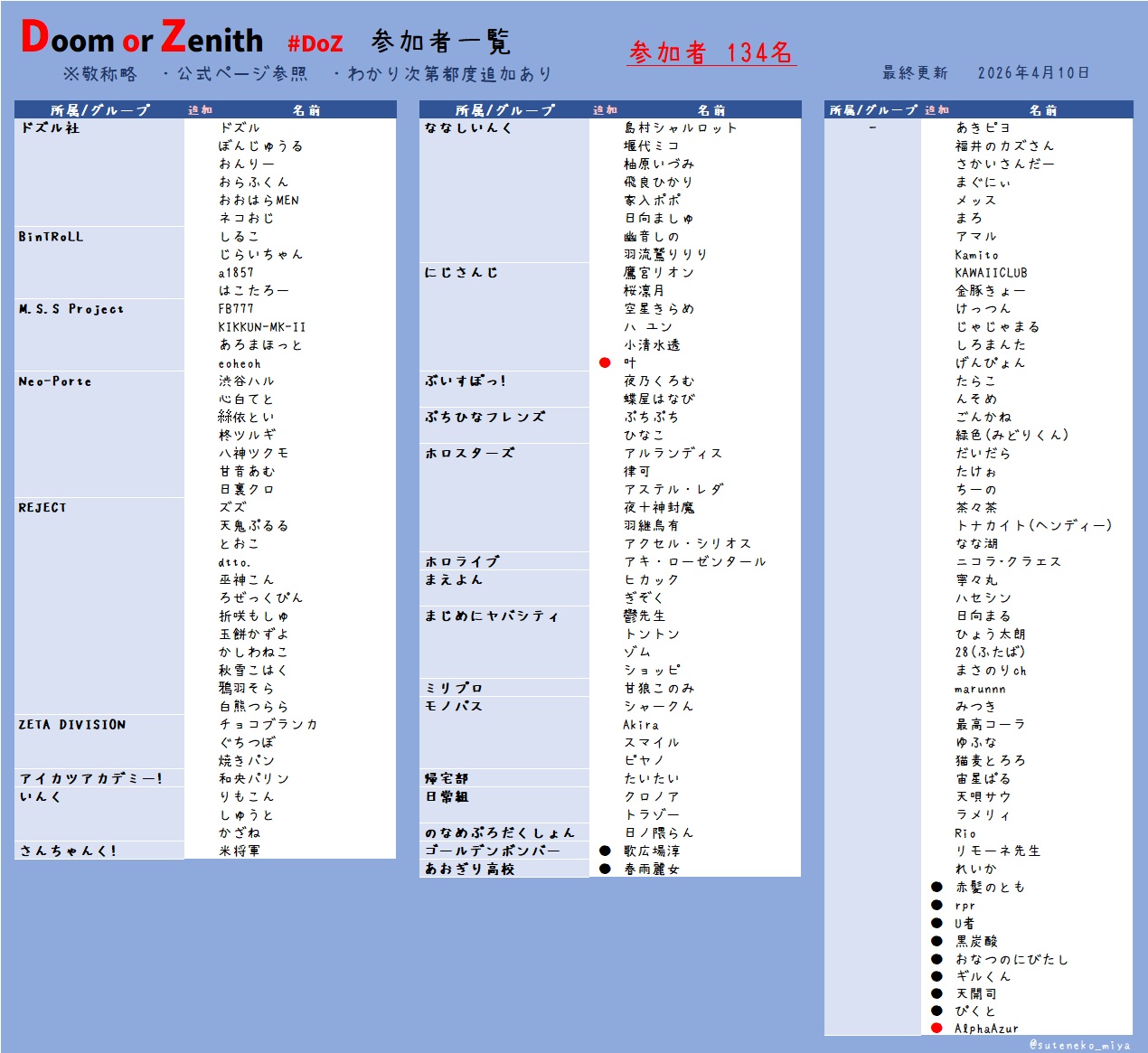
Task: Click the name アルランディス
Action: click(673, 453)
